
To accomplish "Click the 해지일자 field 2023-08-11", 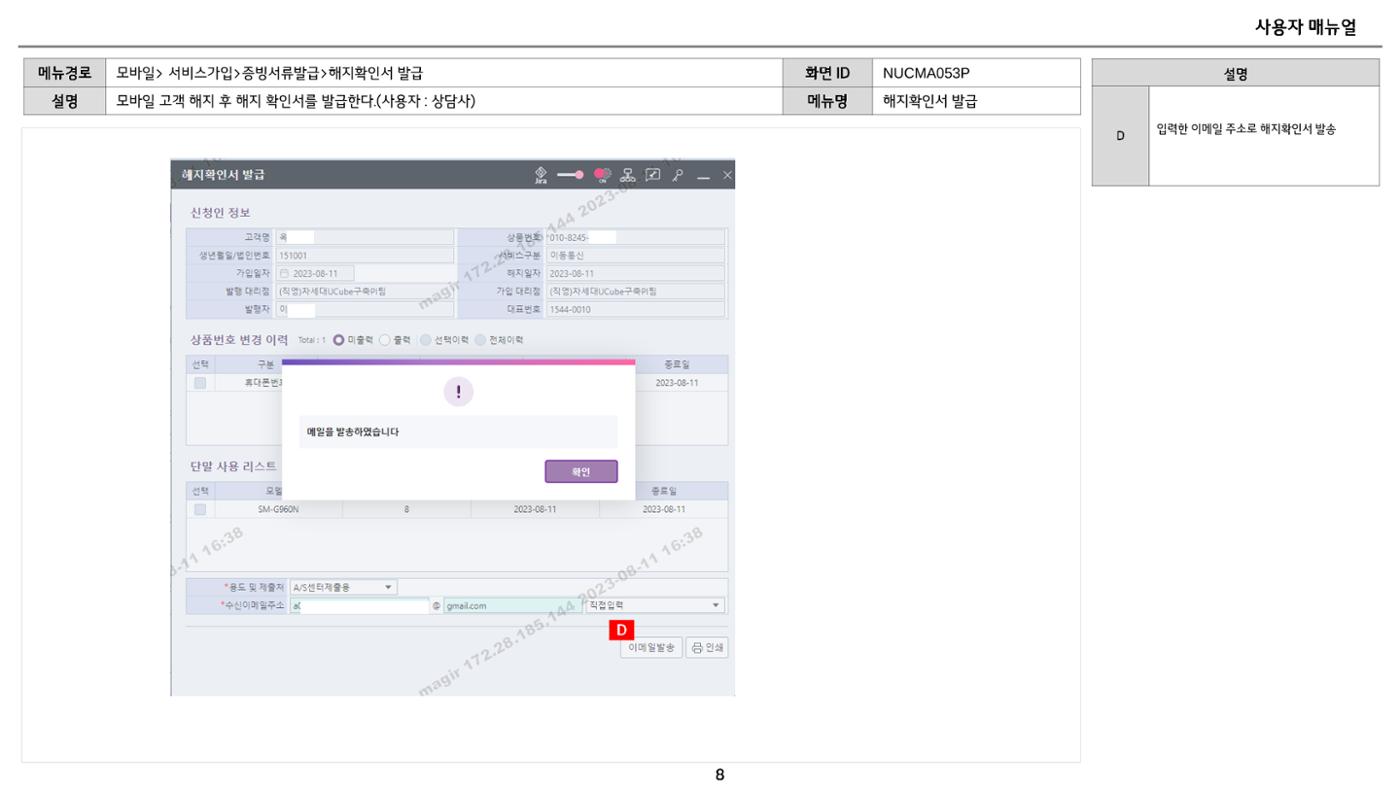I will pyautogui.click(x=635, y=273).
